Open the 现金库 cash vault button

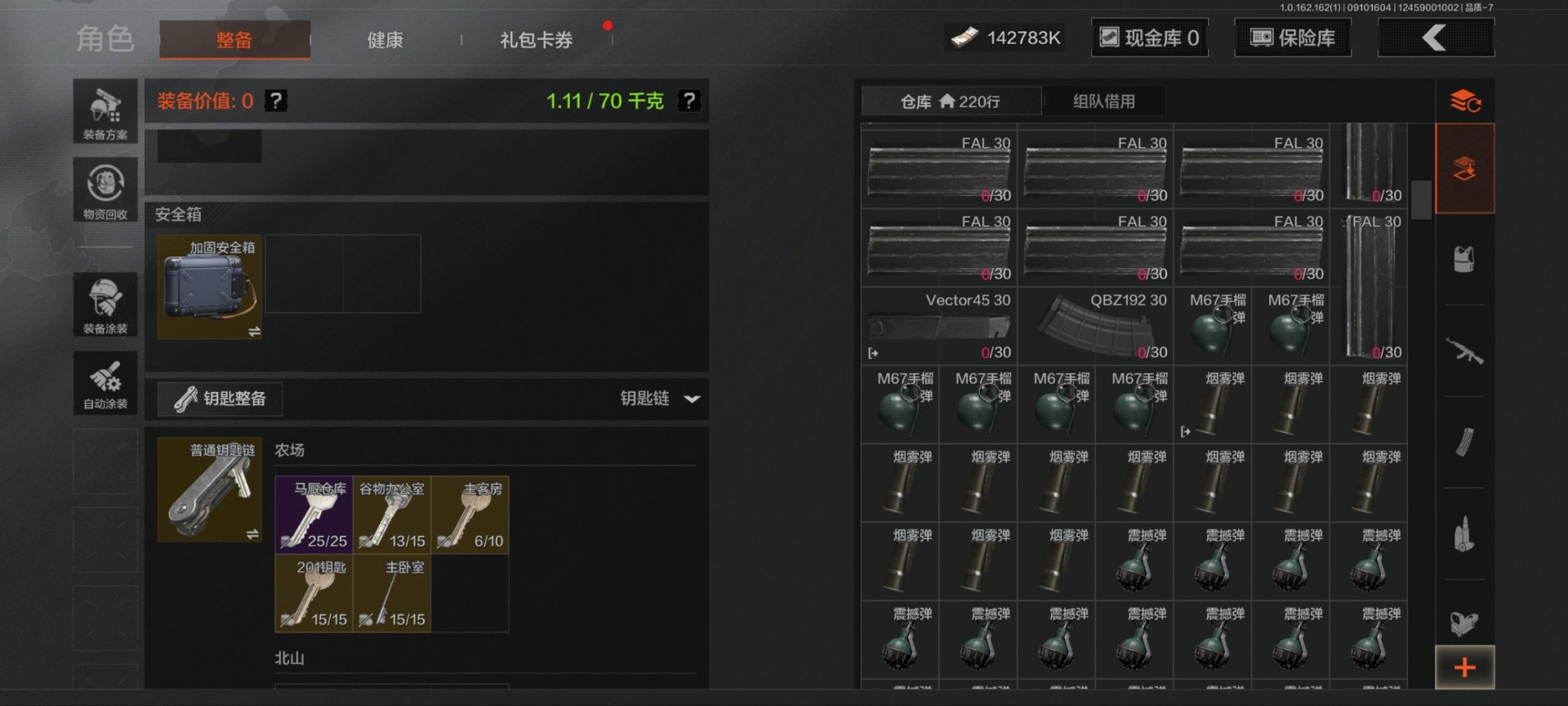1149,38
